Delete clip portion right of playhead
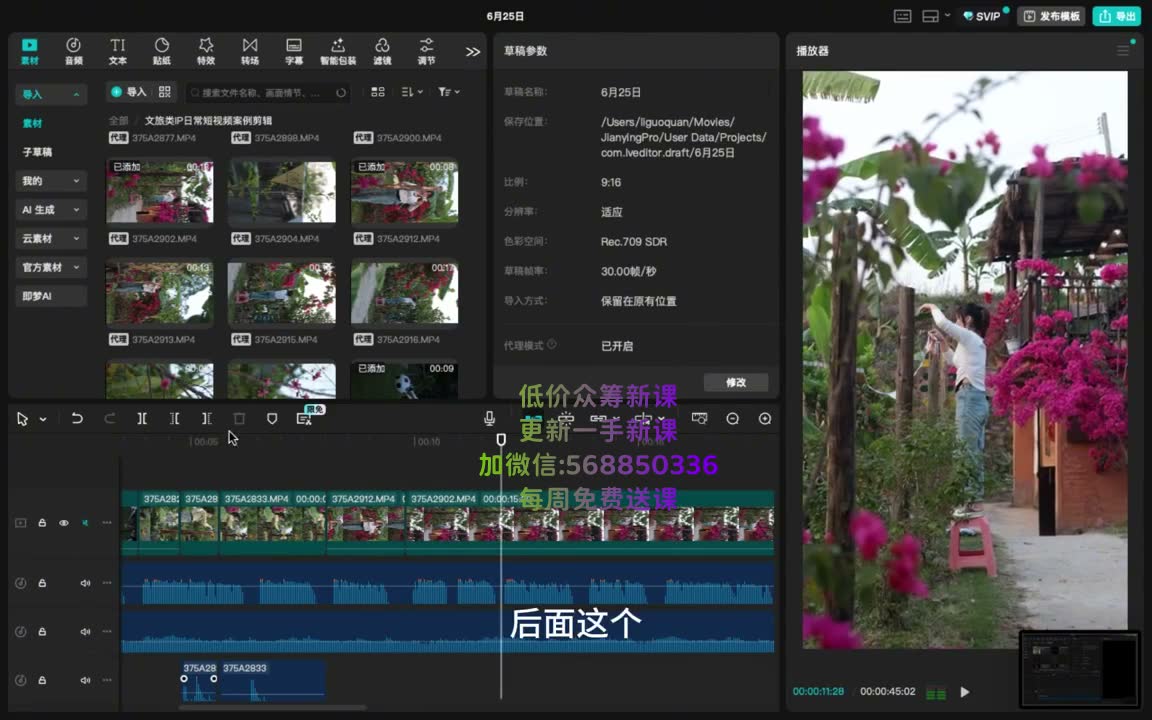This screenshot has width=1152, height=720. [x=206, y=419]
